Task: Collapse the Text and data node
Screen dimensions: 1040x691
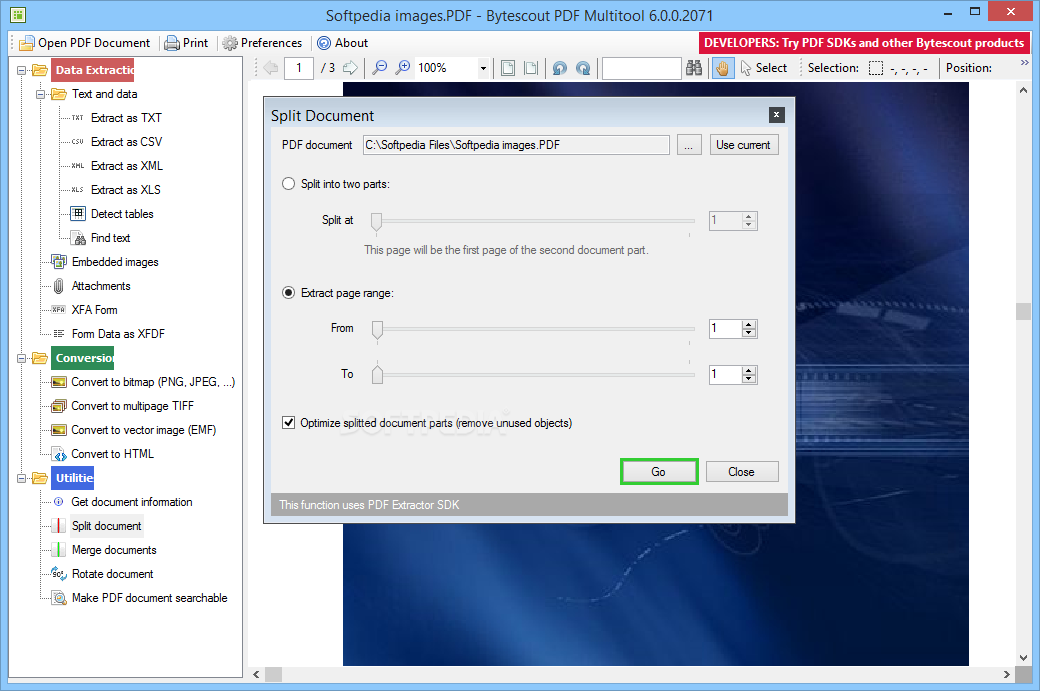Action: click(x=41, y=94)
